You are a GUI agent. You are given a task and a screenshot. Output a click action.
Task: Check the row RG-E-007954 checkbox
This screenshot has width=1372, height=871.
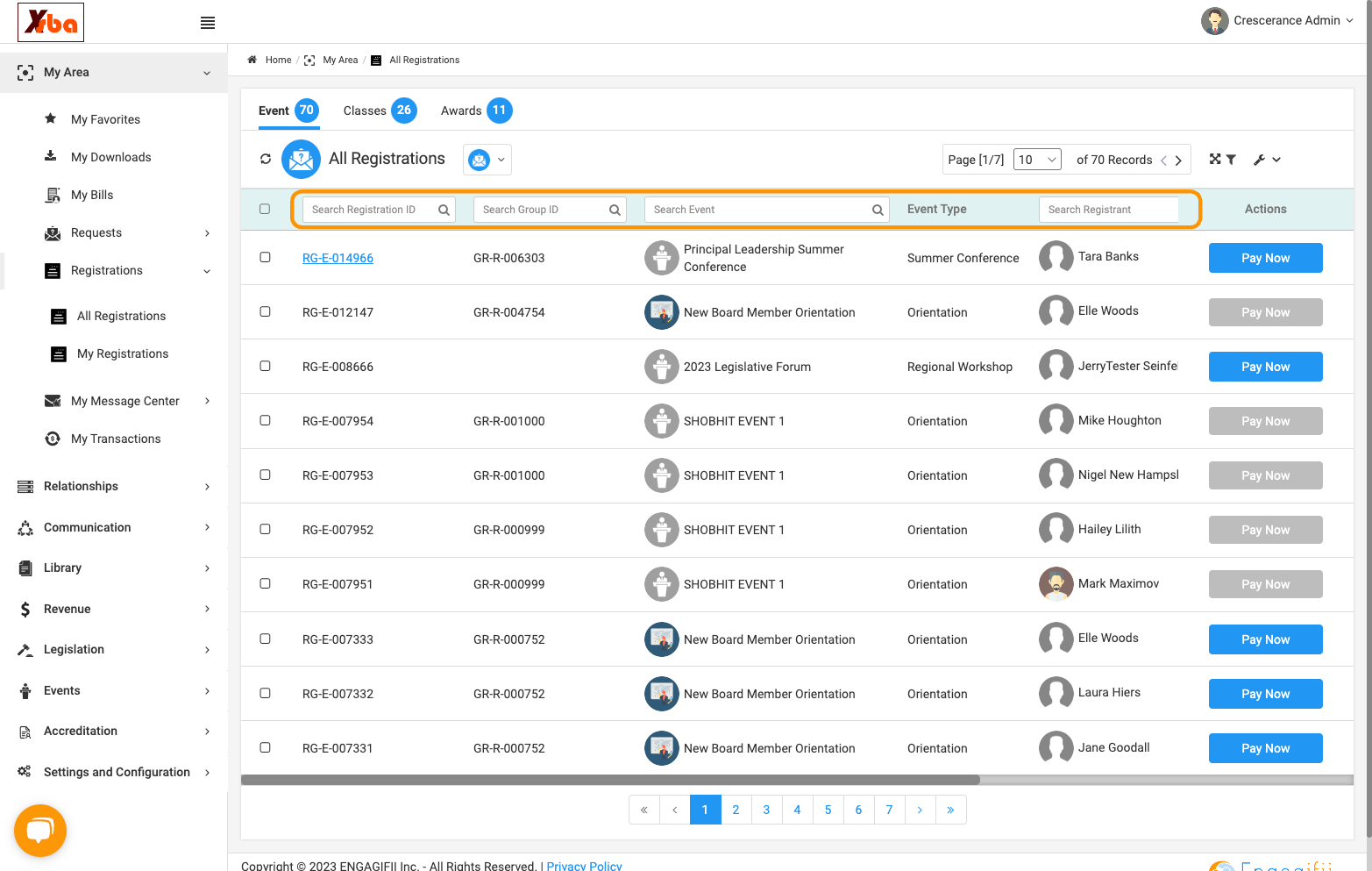[265, 420]
